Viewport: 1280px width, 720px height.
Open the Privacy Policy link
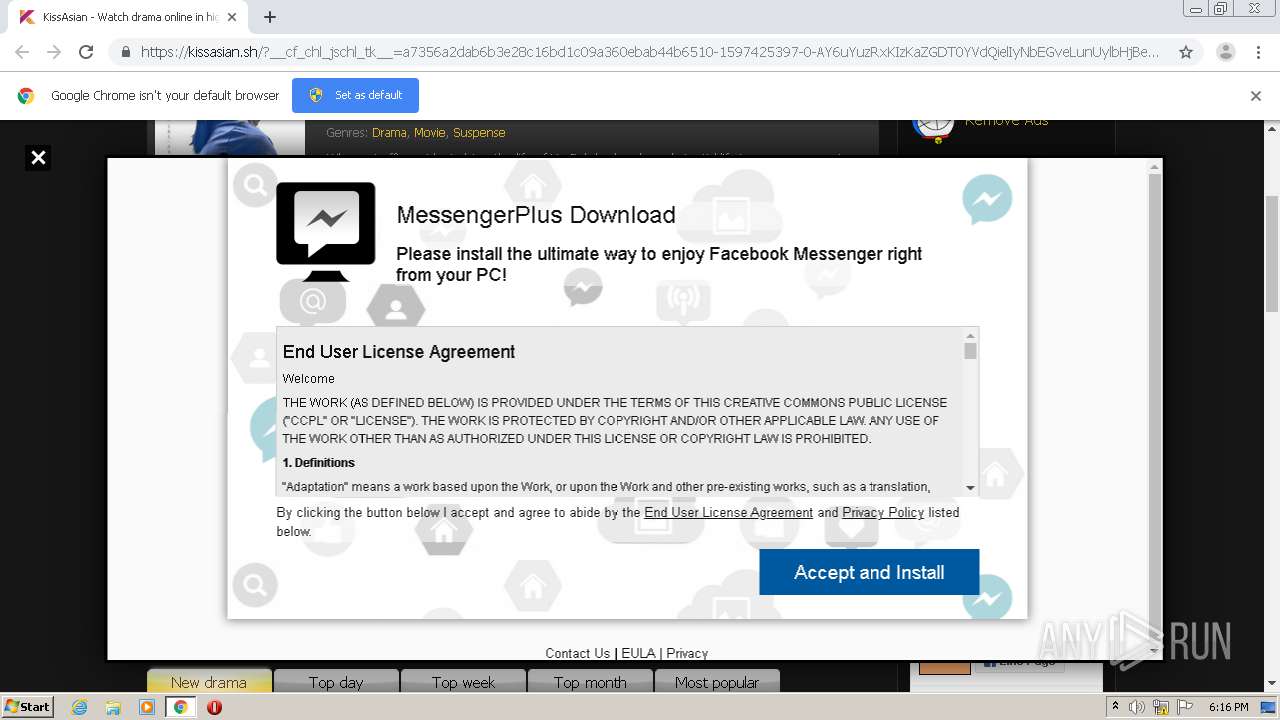click(x=883, y=512)
